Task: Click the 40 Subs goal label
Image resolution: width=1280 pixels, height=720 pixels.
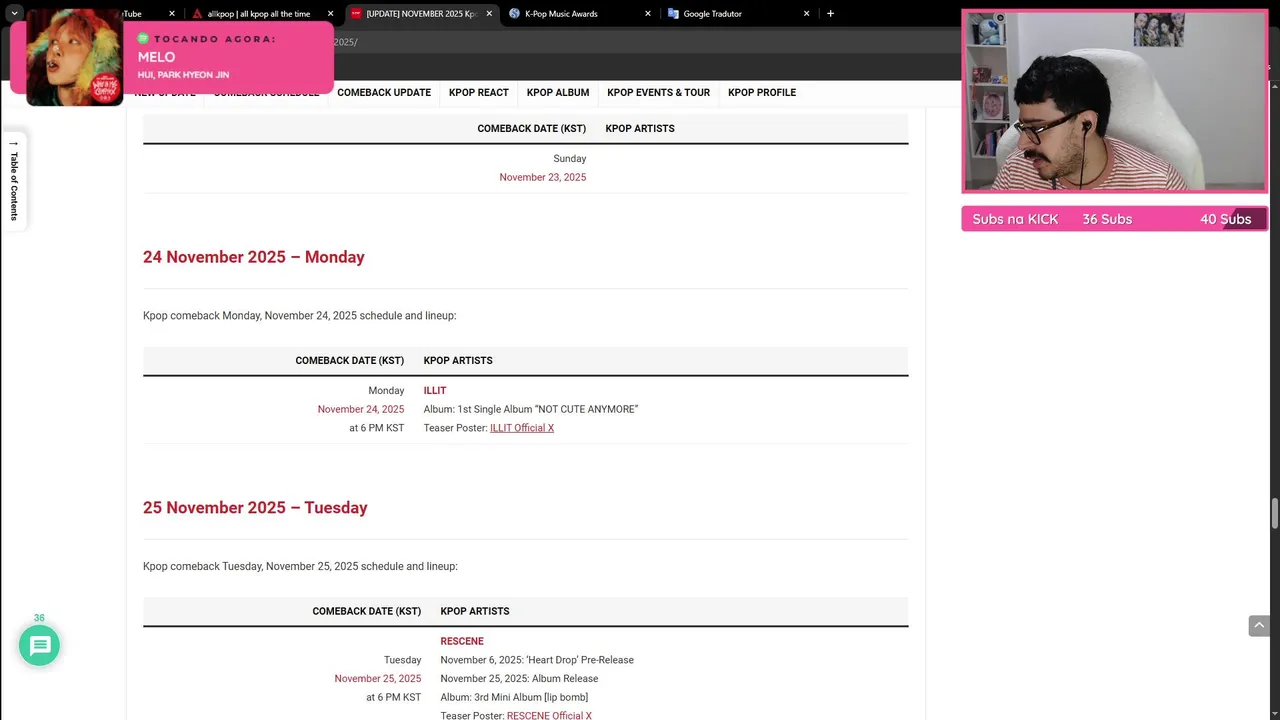Action: coord(1226,219)
